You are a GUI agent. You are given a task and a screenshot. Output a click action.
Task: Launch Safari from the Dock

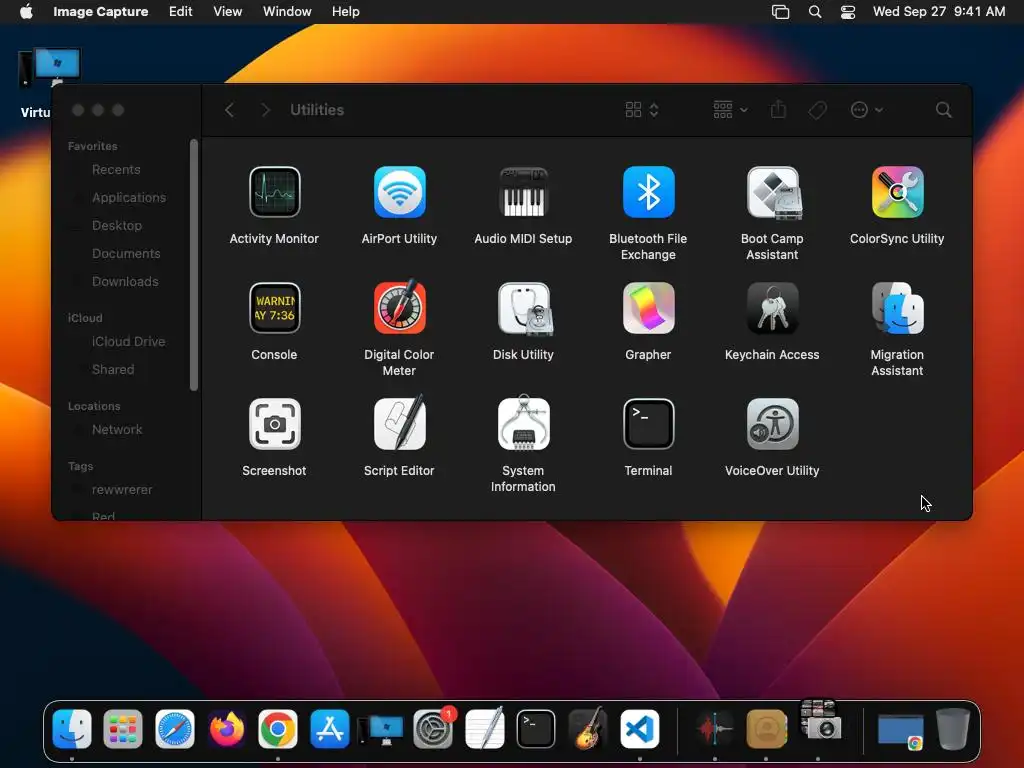174,728
